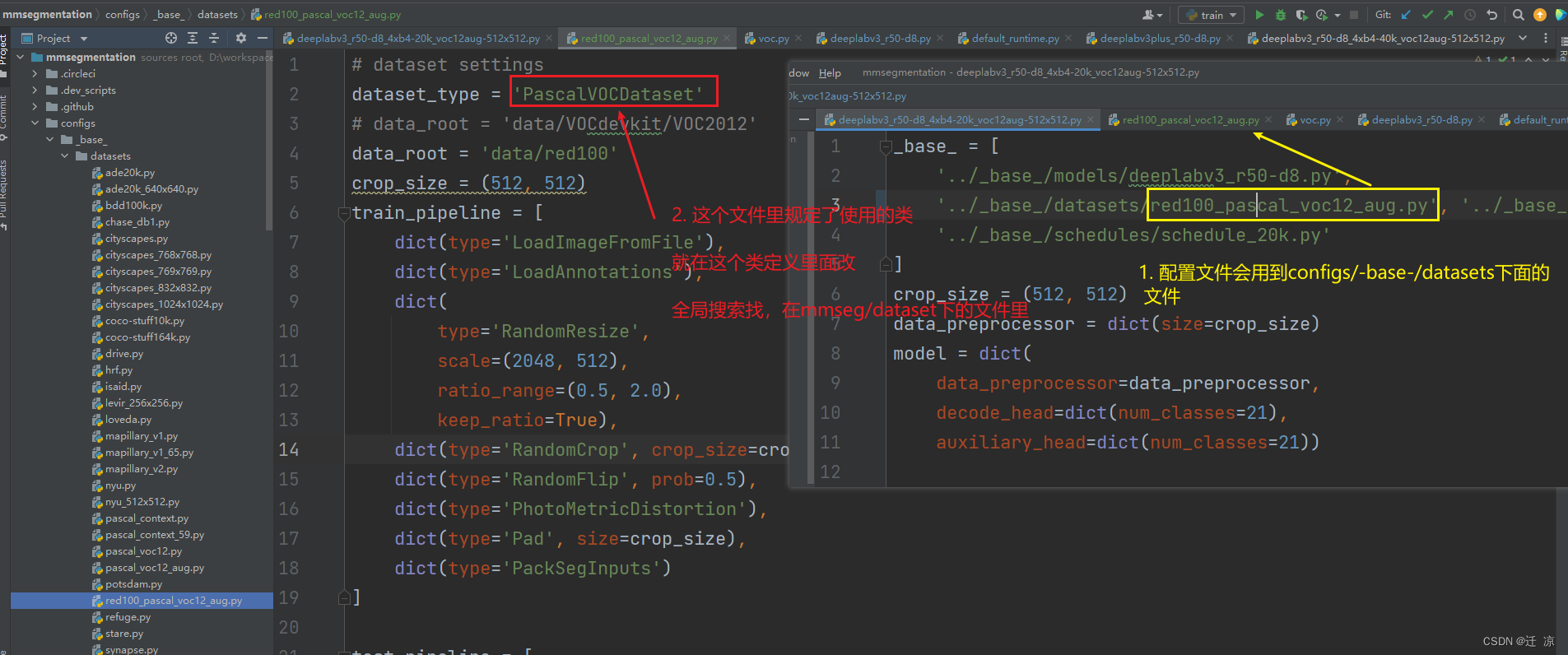Hide the Project tool window
1568x655 pixels.
pyautogui.click(x=263, y=38)
